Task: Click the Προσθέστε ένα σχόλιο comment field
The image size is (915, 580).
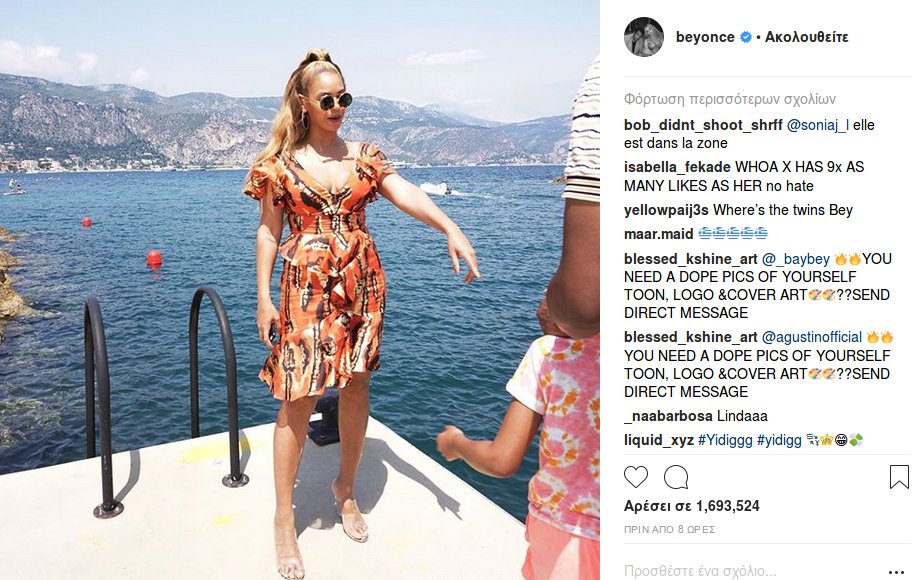Action: (x=753, y=571)
